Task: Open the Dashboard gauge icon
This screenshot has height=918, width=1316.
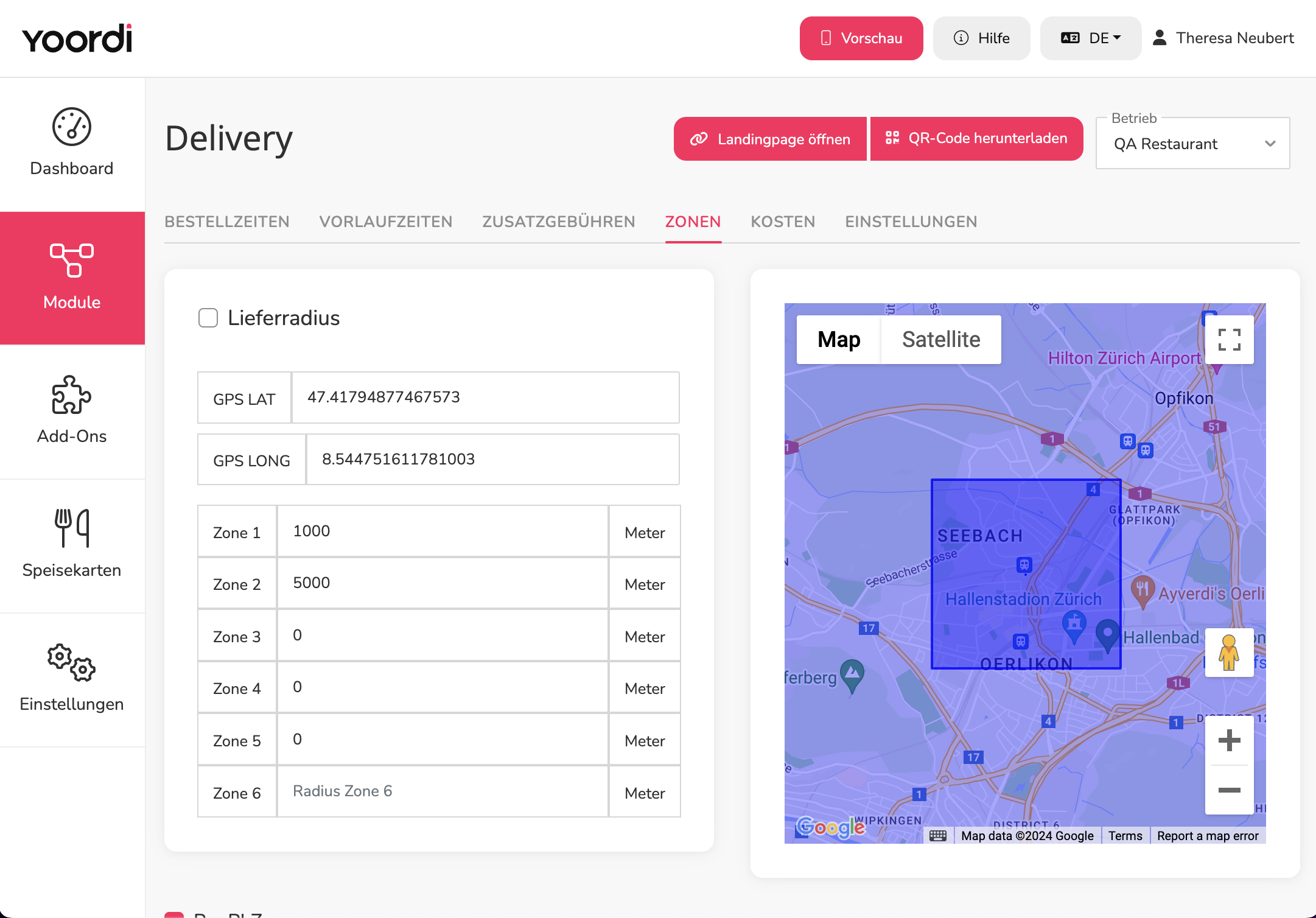Action: pos(72,127)
